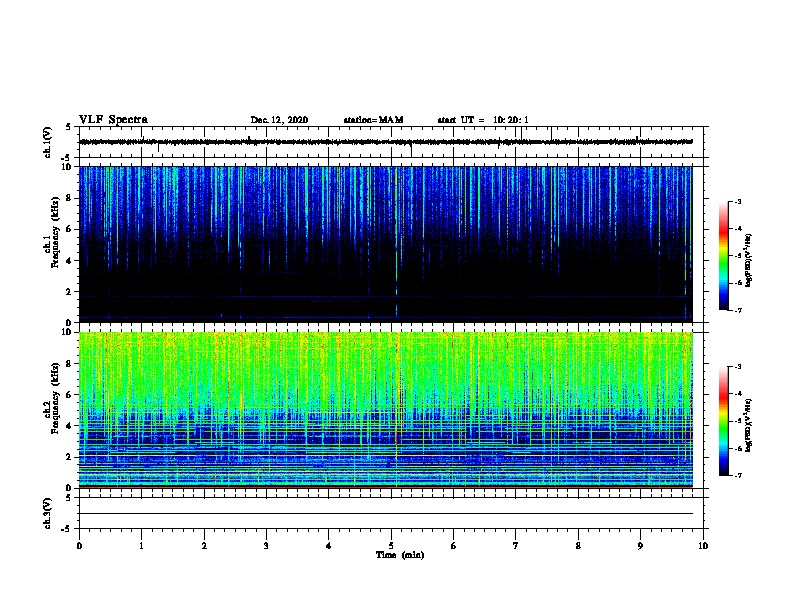
Task: Click the "8" frequency tick on the ch.1 spectrogram
Action: coord(69,198)
